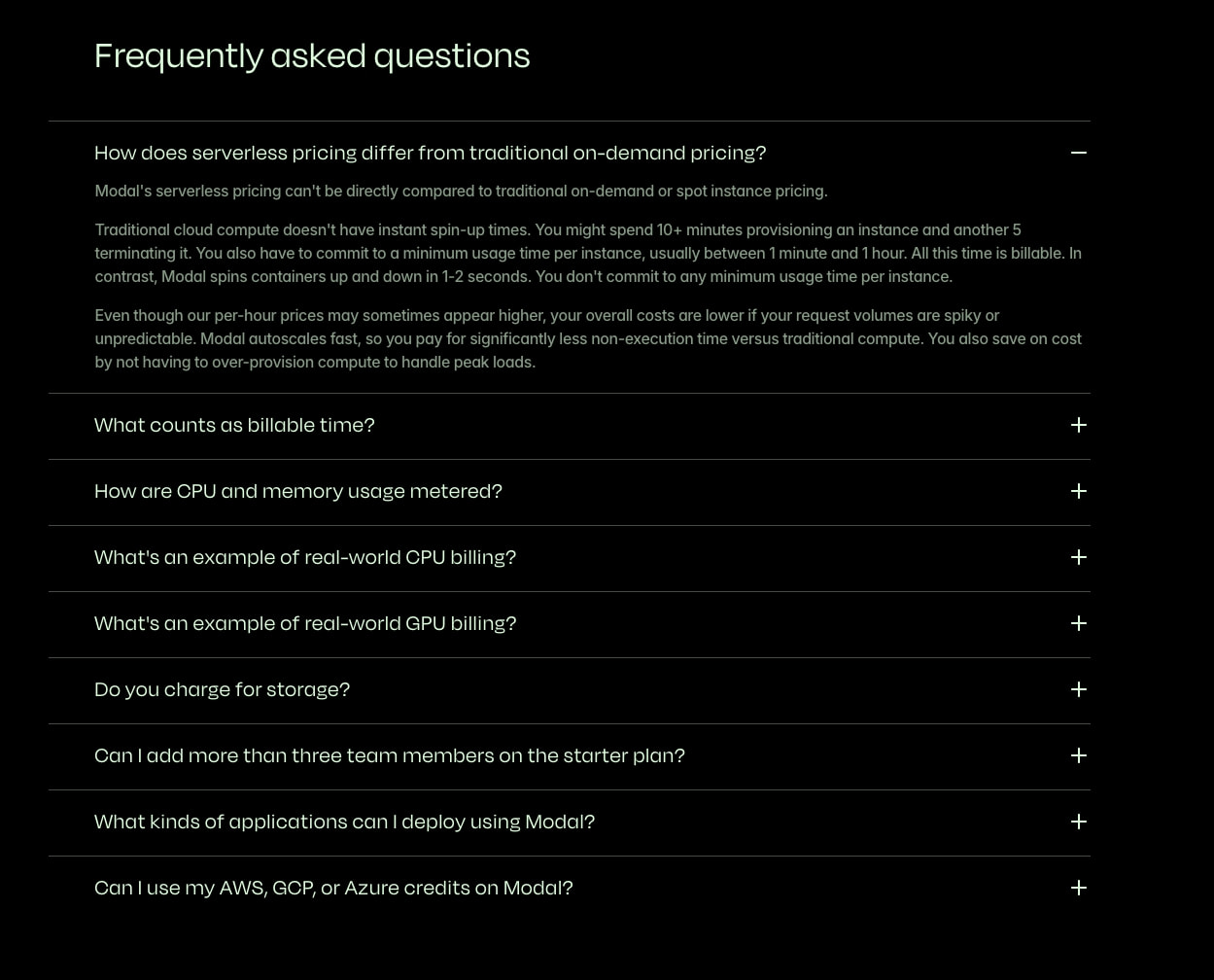Click the paragraph about traditional cloud spin-up times
Viewport: 1214px width, 980px height.
click(588, 253)
